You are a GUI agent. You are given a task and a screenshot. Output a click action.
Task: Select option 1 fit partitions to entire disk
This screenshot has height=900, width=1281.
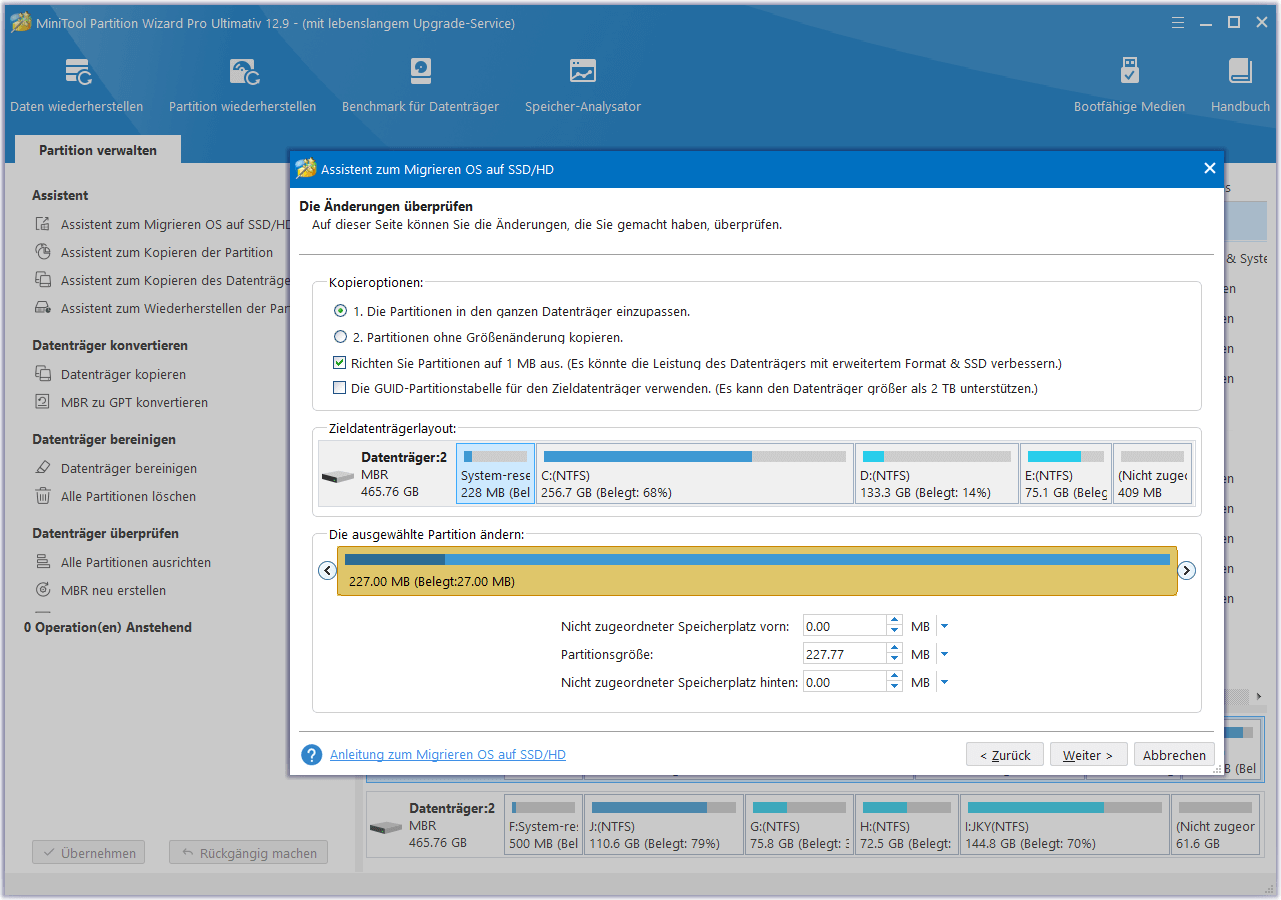[340, 311]
